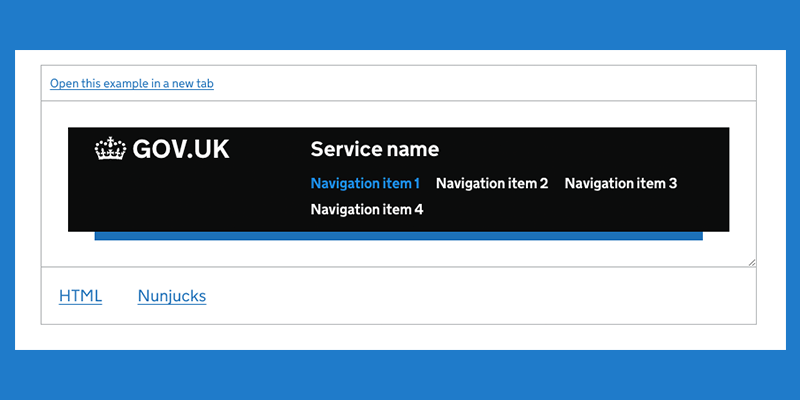This screenshot has width=800, height=400.
Task: Click white preview margin left of black header
Action: point(55,180)
